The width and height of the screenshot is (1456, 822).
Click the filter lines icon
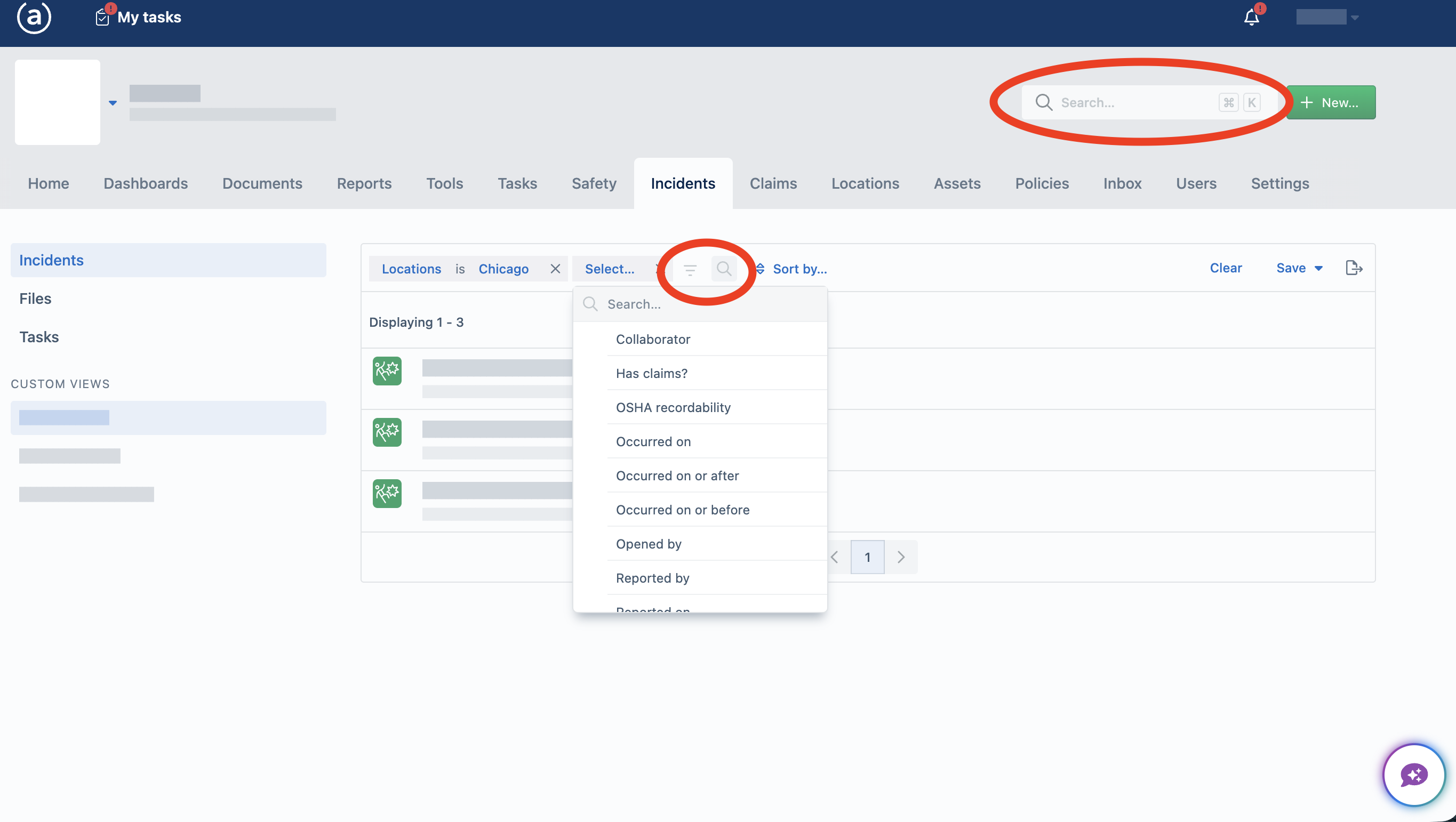[690, 270]
